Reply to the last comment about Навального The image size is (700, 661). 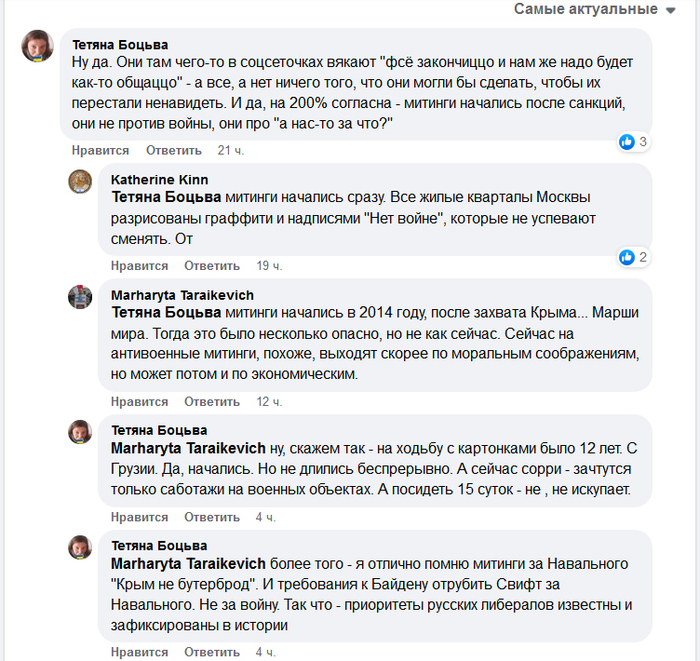[x=212, y=652]
